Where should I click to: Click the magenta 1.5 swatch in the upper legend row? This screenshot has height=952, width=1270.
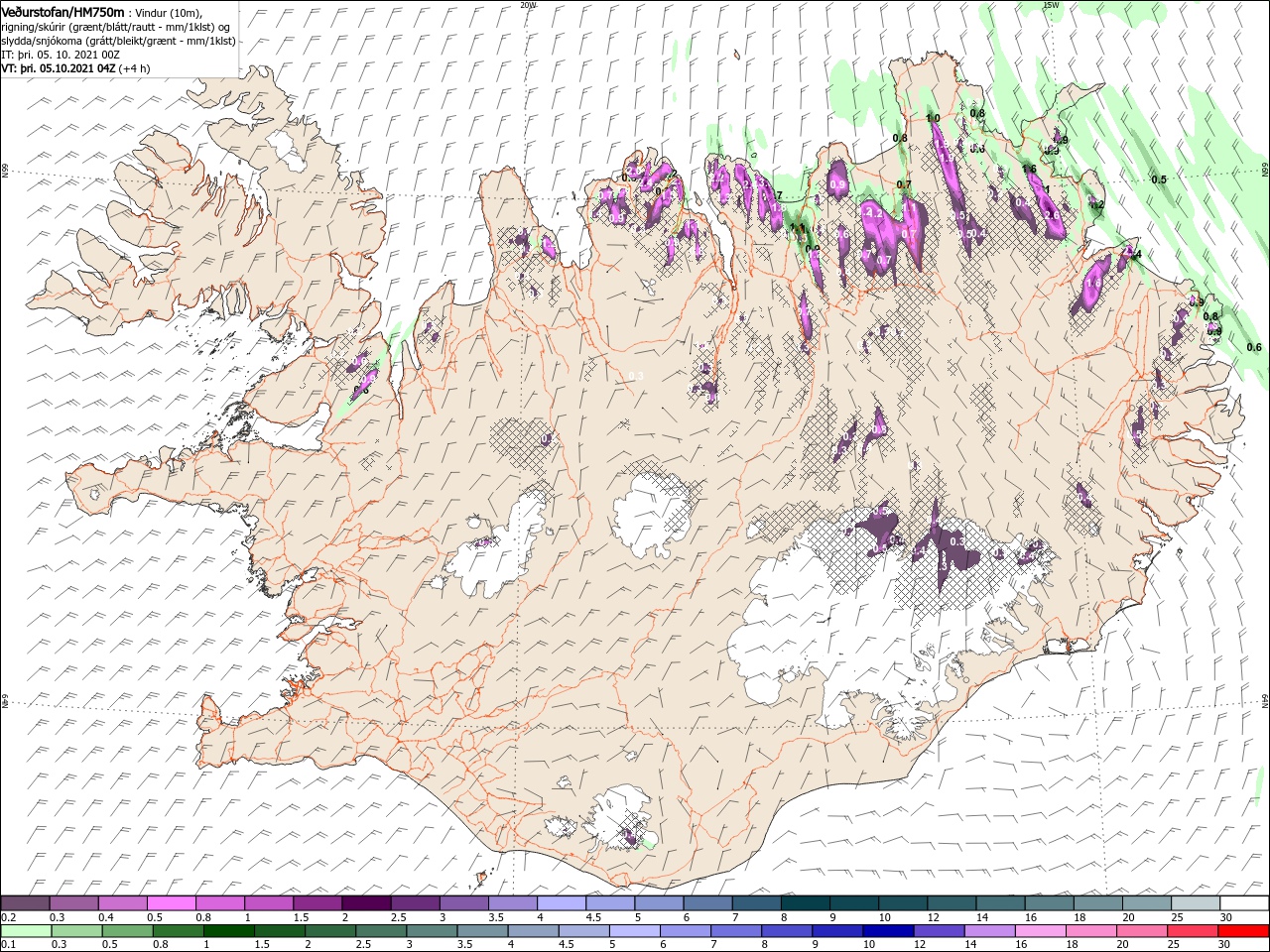[x=317, y=903]
